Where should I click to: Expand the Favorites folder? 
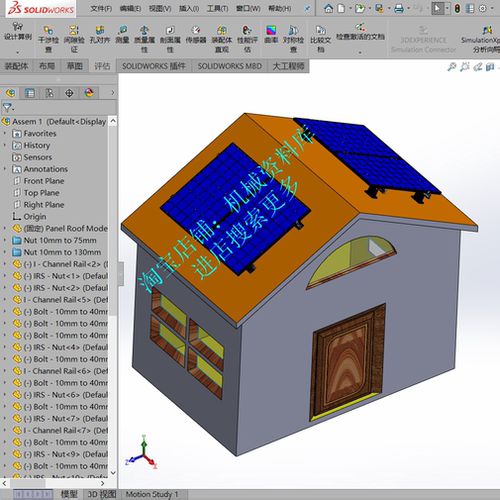5,133
